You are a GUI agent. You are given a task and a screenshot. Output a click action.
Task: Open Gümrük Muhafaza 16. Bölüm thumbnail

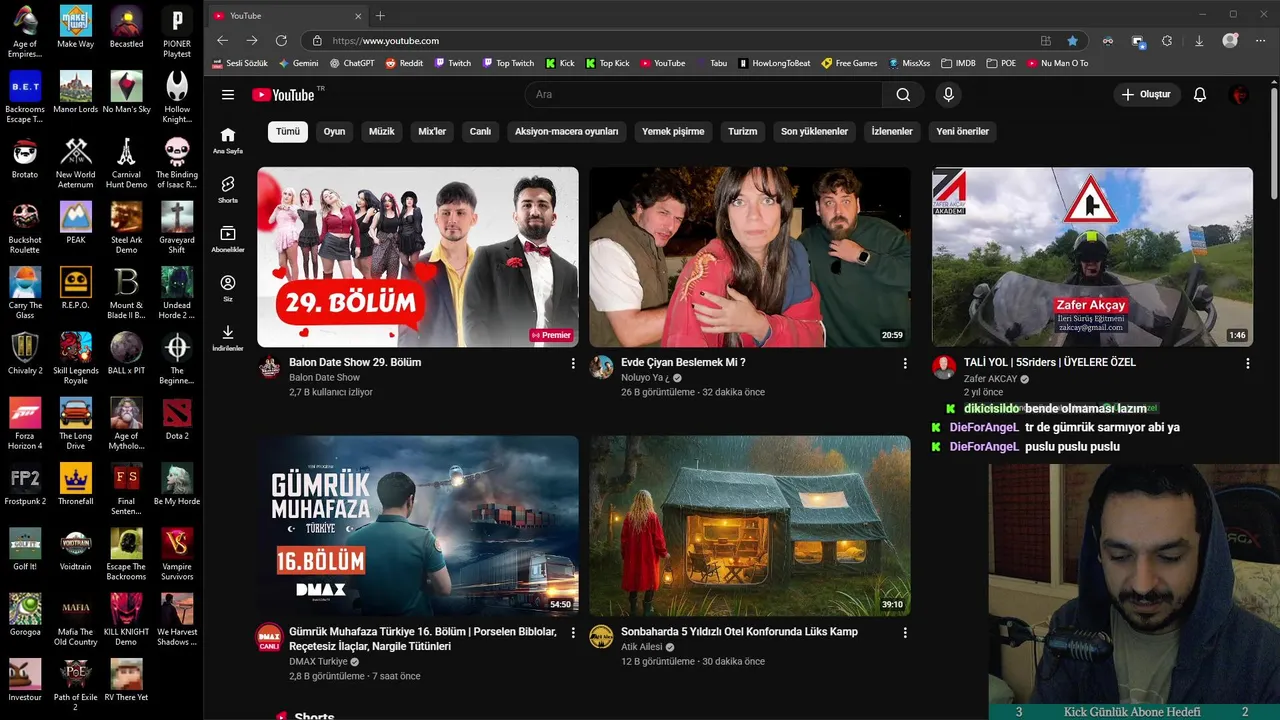(x=418, y=526)
